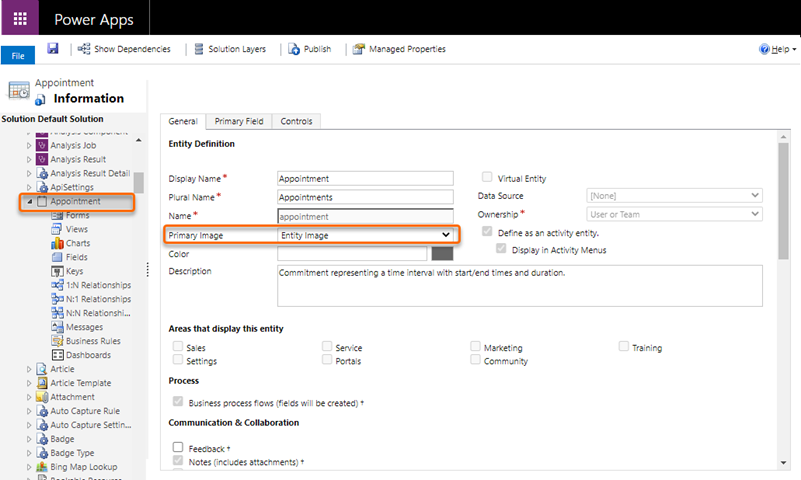Enable the Portals area checkbox

[x=327, y=360]
